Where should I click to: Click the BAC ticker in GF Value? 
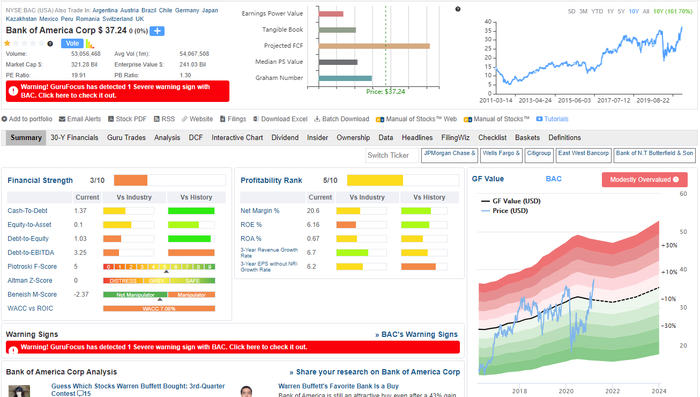point(554,179)
